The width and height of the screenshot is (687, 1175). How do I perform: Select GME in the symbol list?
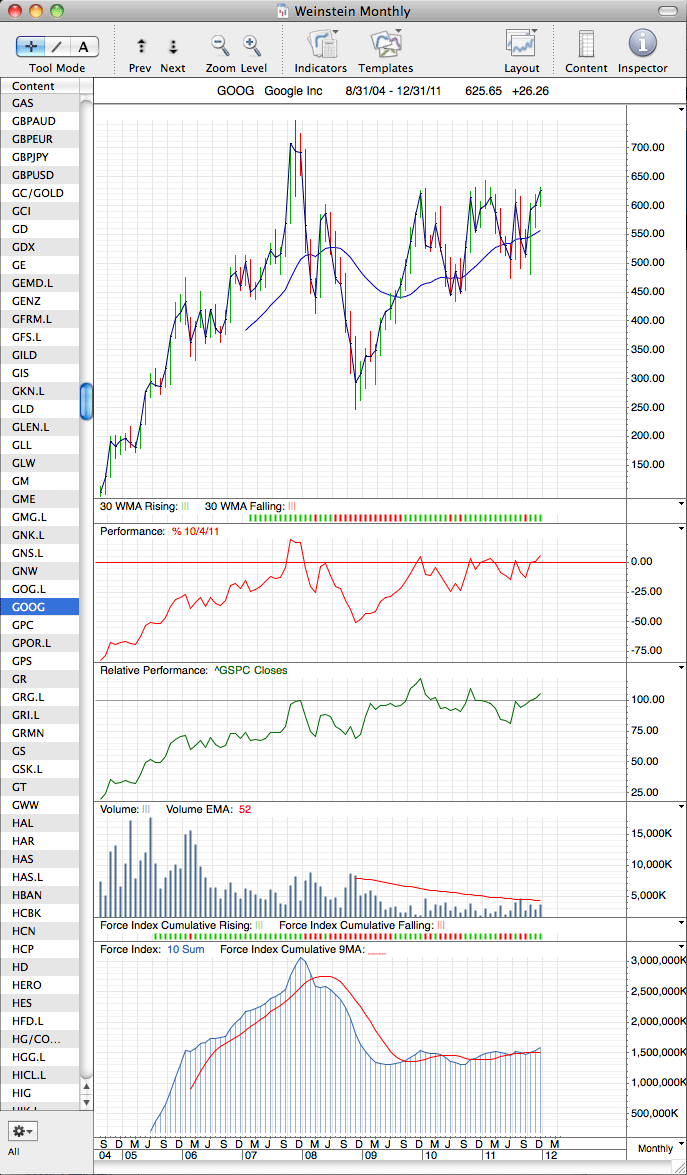pos(39,498)
